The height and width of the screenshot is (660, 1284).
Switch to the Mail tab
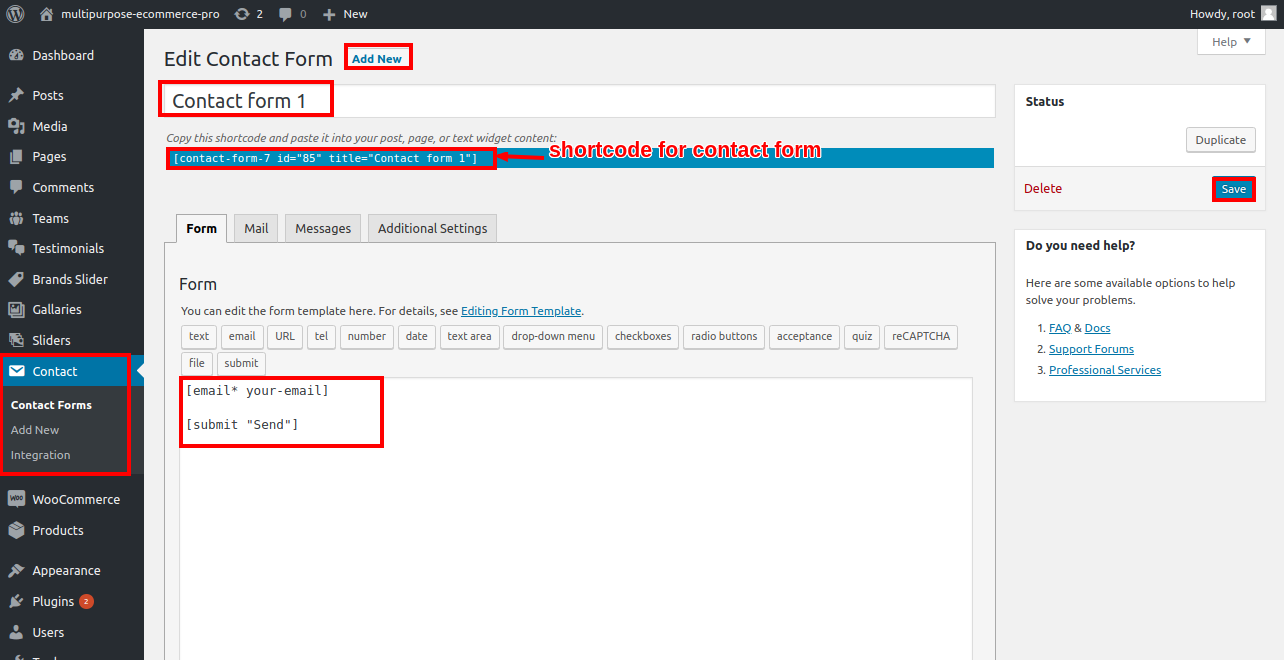click(256, 228)
